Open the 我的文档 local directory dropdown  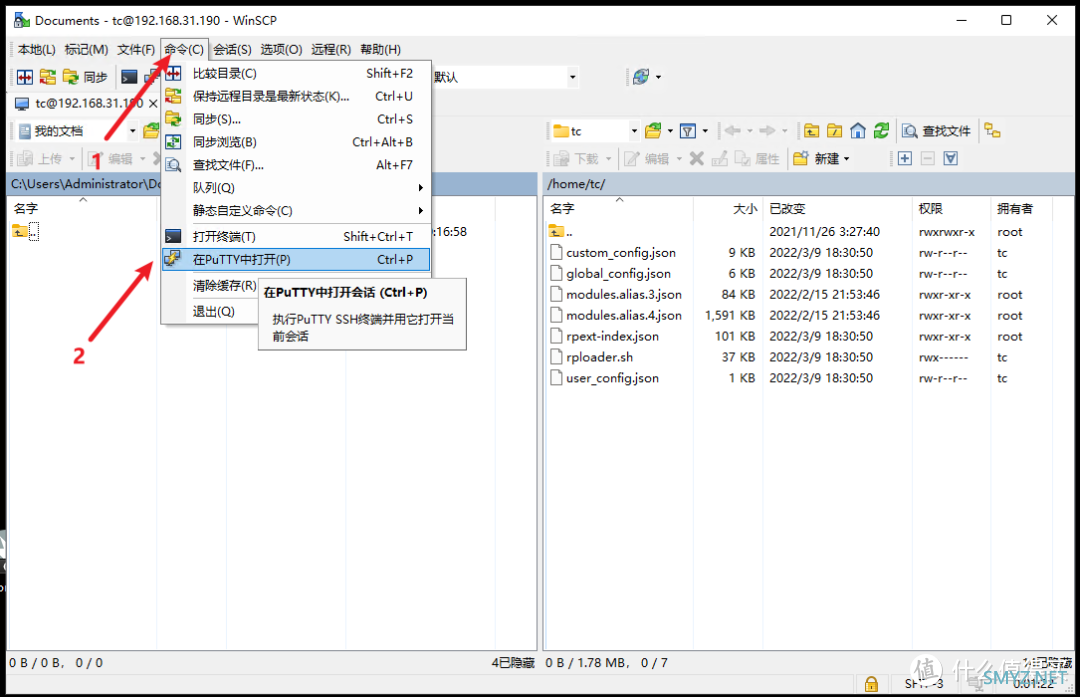point(132,131)
